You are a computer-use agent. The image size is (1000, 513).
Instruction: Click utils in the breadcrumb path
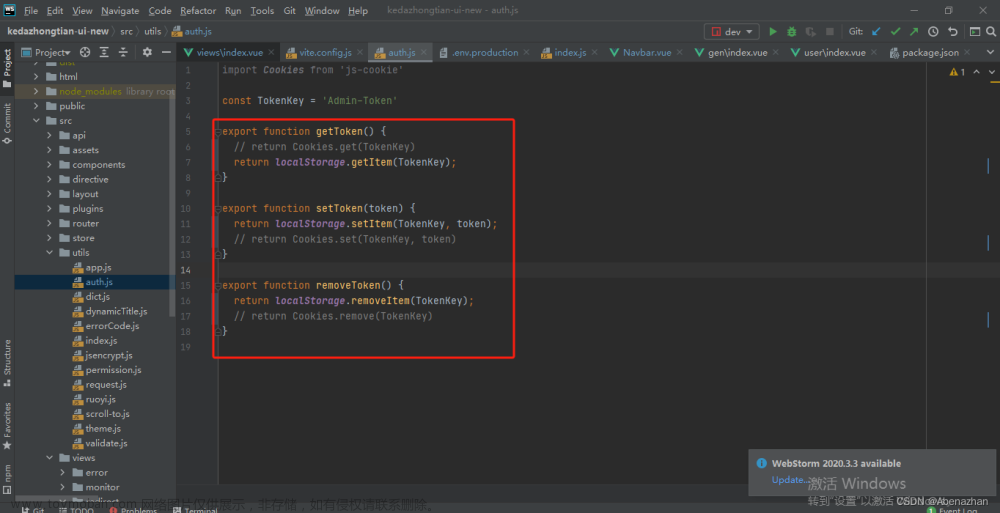[x=152, y=31]
